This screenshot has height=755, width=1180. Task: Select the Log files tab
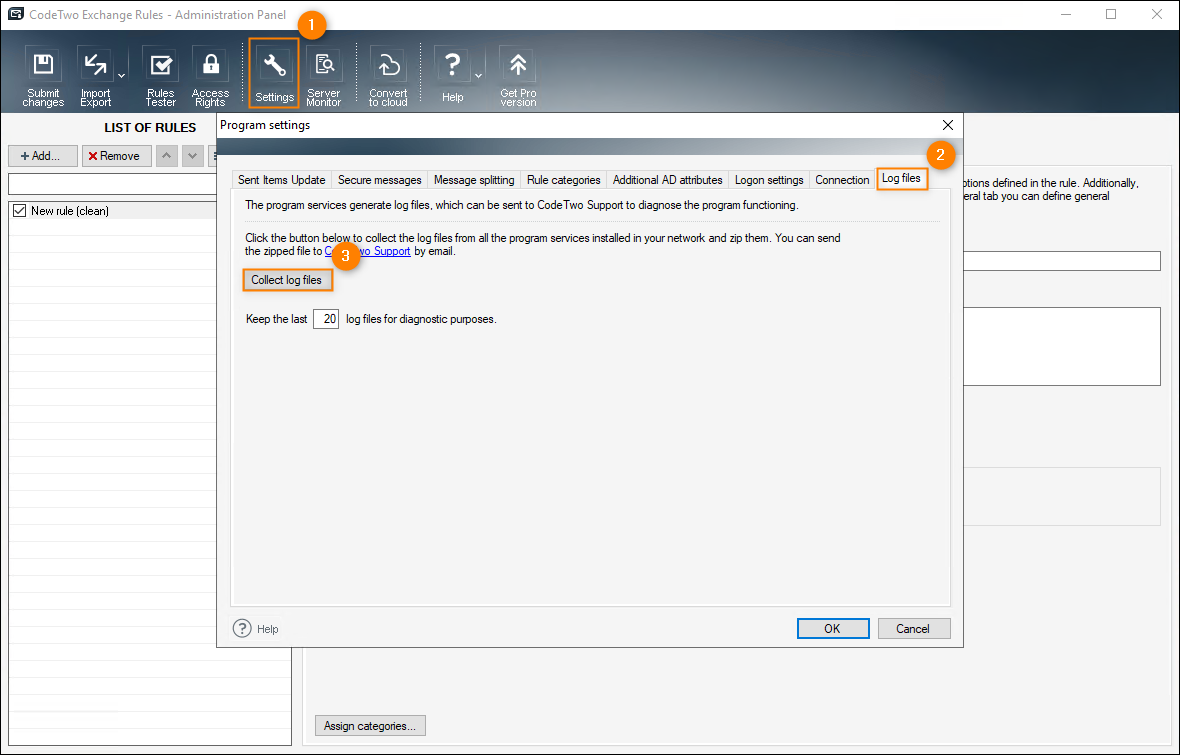[x=902, y=178]
